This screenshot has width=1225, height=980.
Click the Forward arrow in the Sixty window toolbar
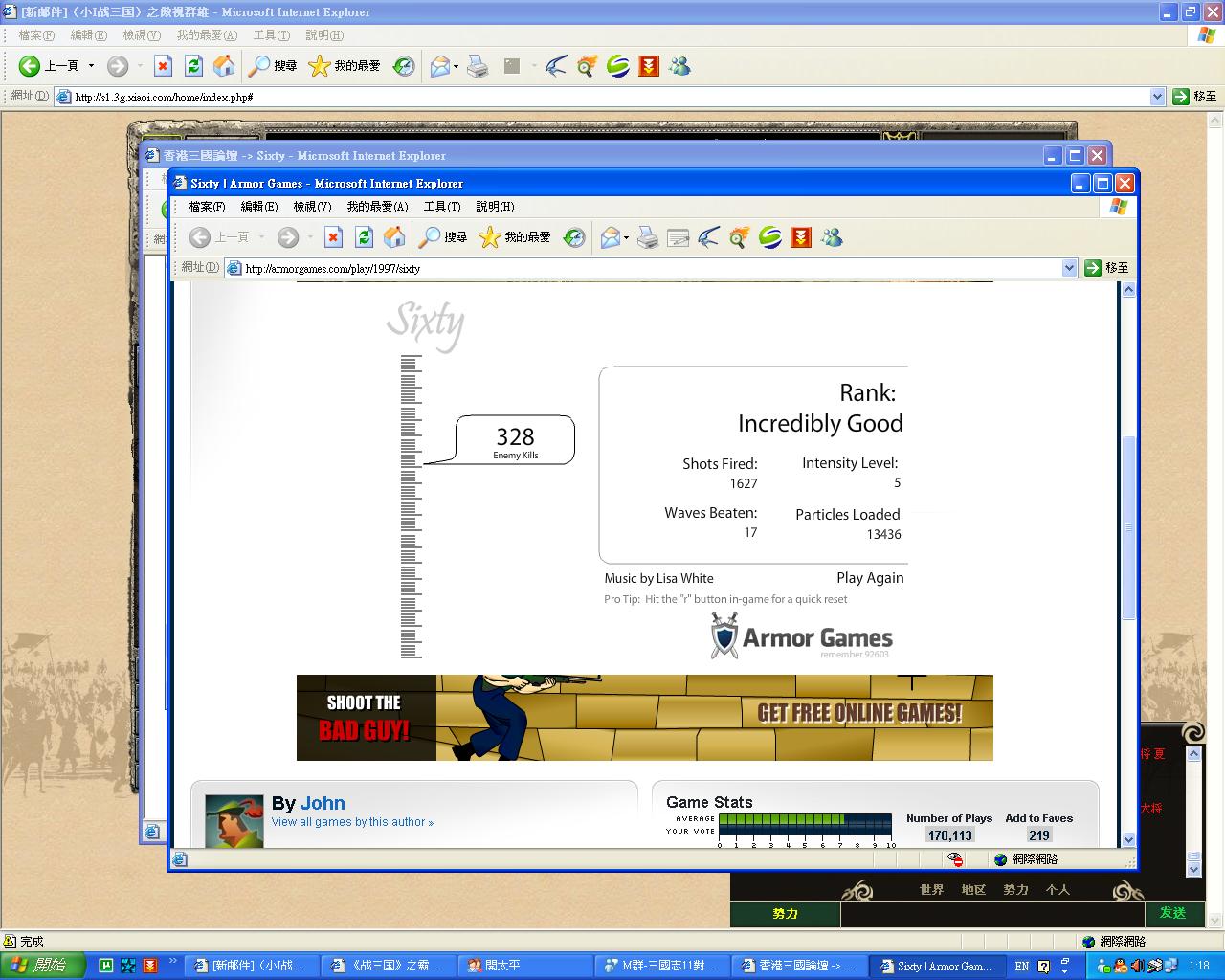[288, 237]
